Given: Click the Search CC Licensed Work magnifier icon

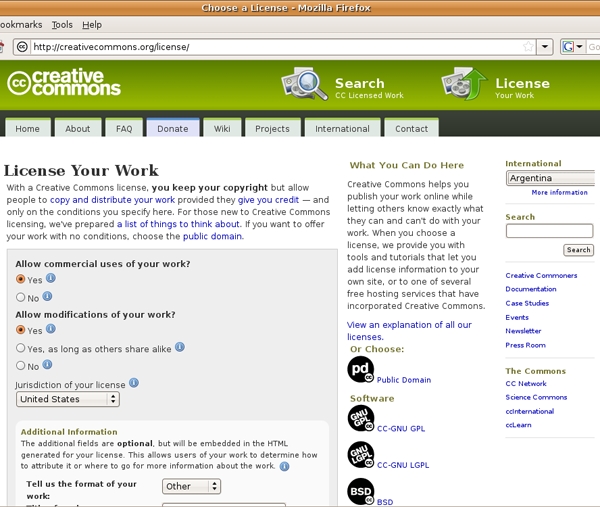Looking at the screenshot, I should (x=304, y=85).
